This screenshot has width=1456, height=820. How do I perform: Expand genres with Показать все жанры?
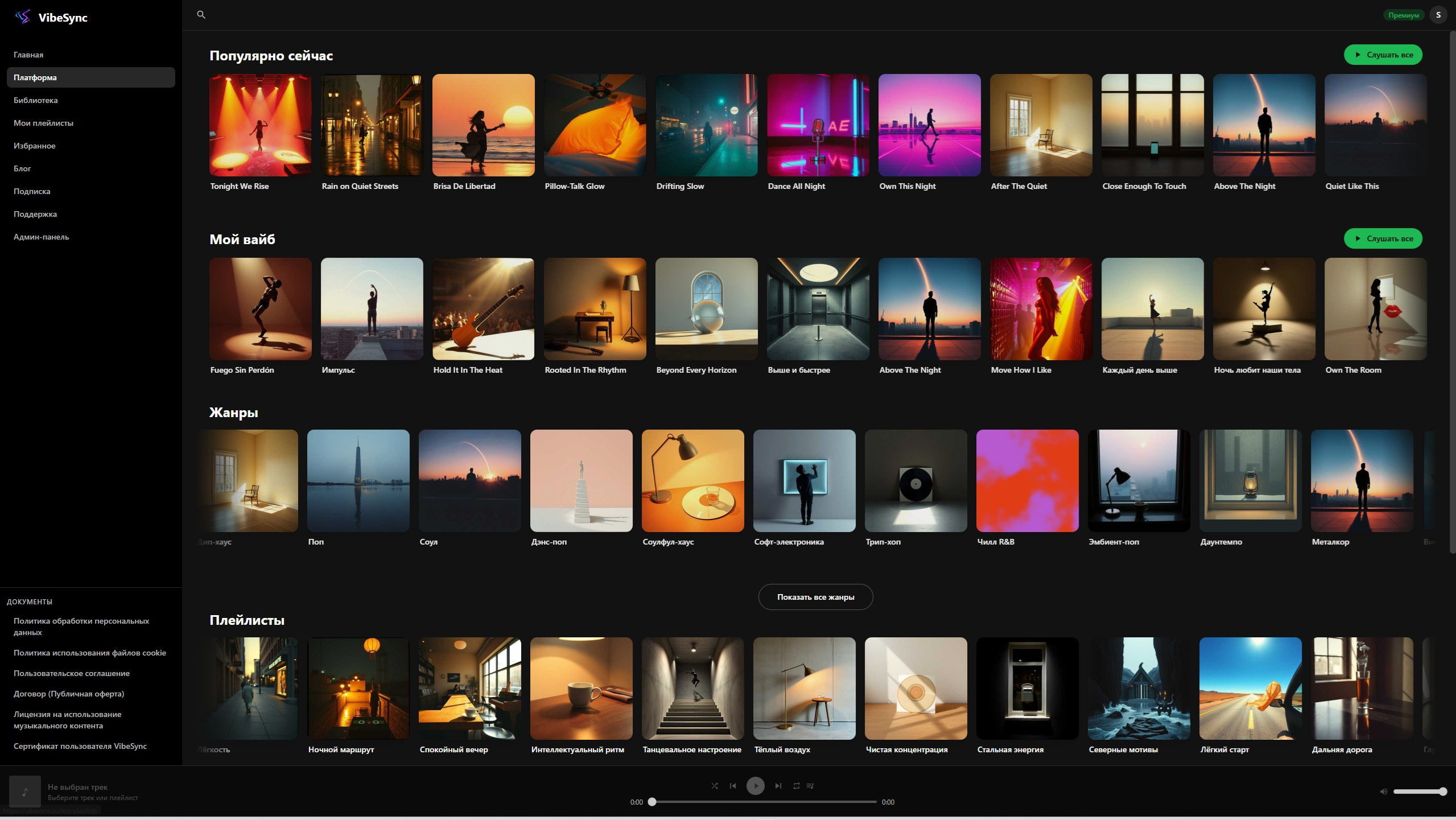tap(815, 597)
